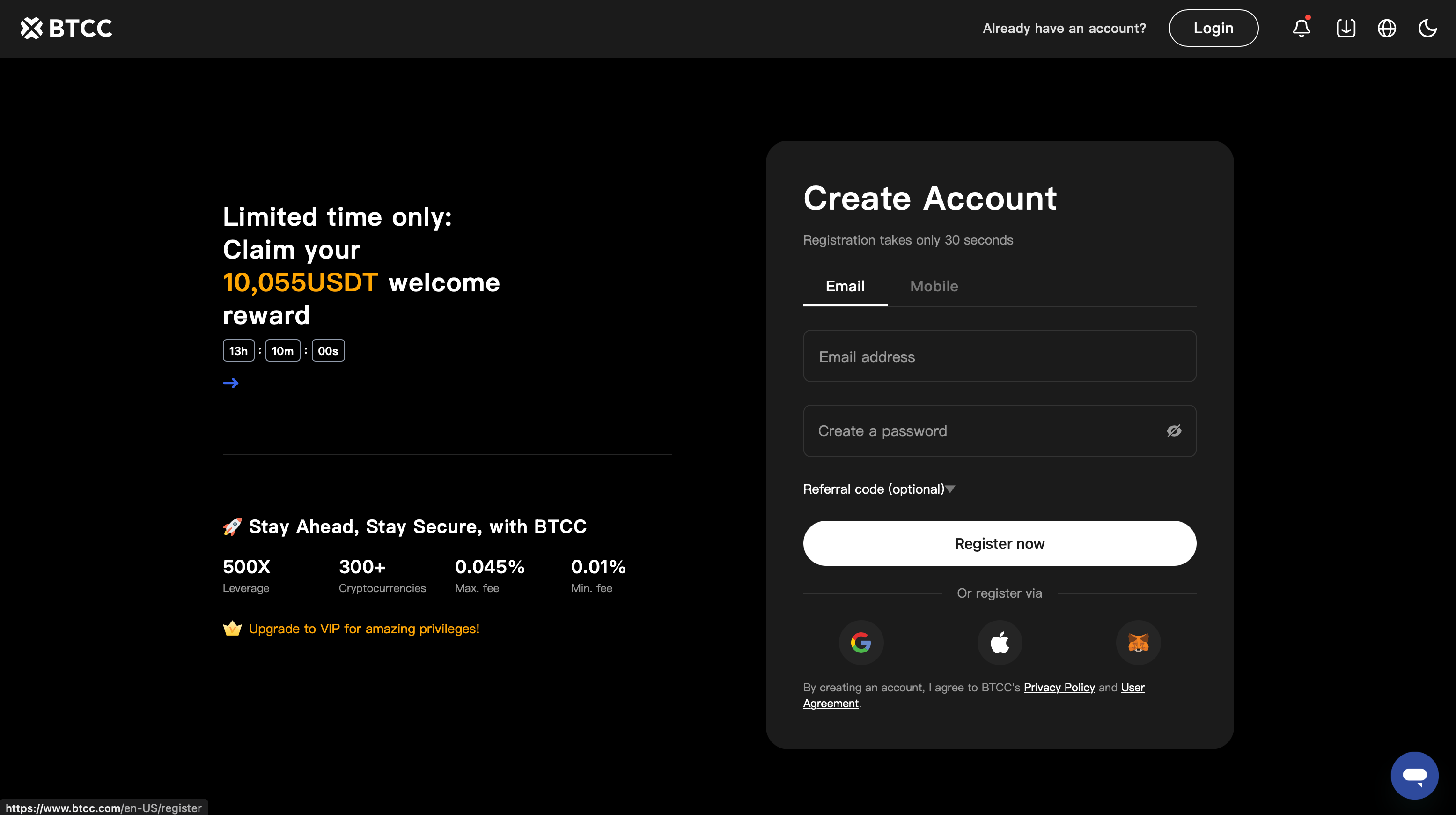This screenshot has height=815, width=1456.
Task: Switch to the Mobile tab
Action: click(x=934, y=286)
